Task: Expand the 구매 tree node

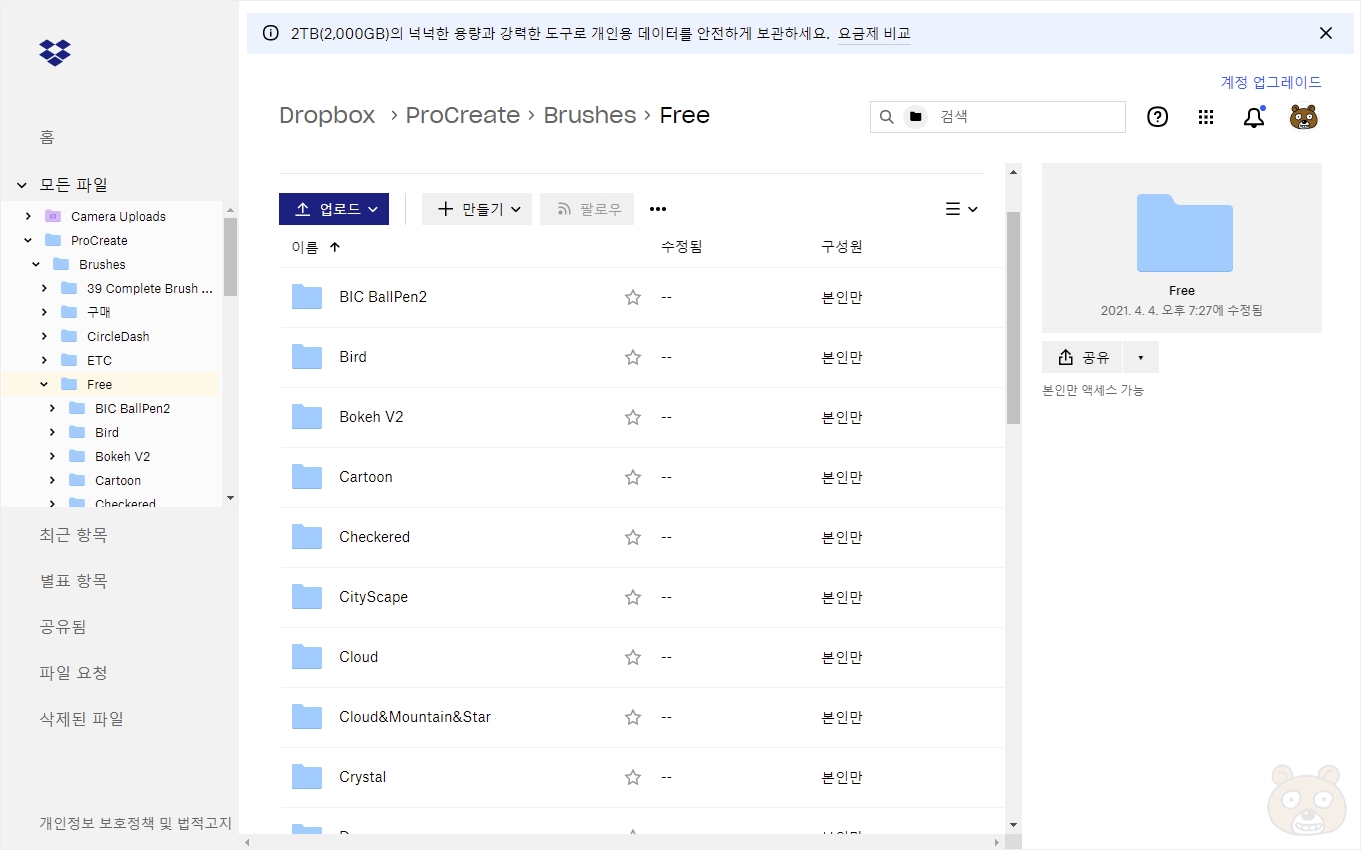Action: [x=44, y=312]
